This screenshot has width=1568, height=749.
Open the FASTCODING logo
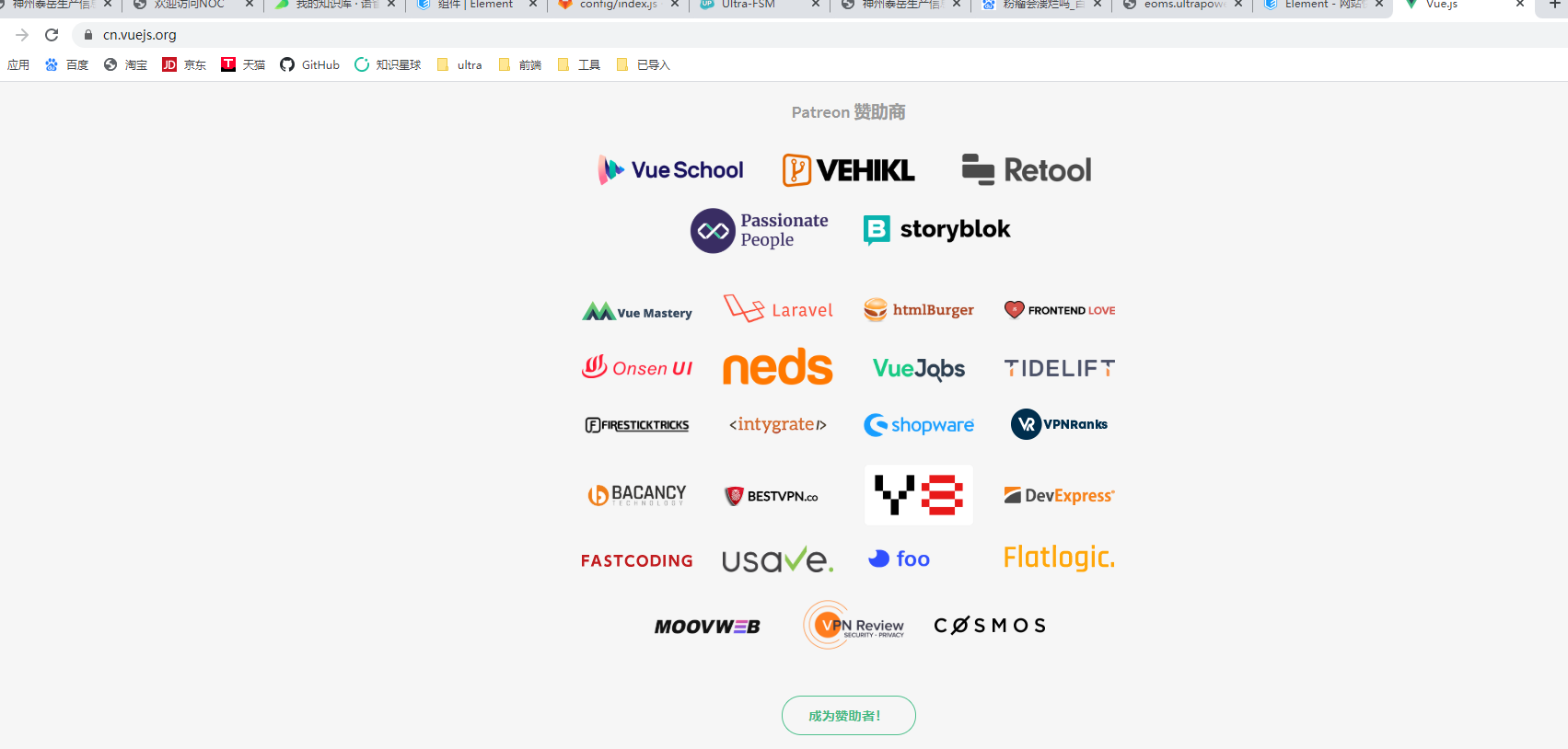coord(637,560)
